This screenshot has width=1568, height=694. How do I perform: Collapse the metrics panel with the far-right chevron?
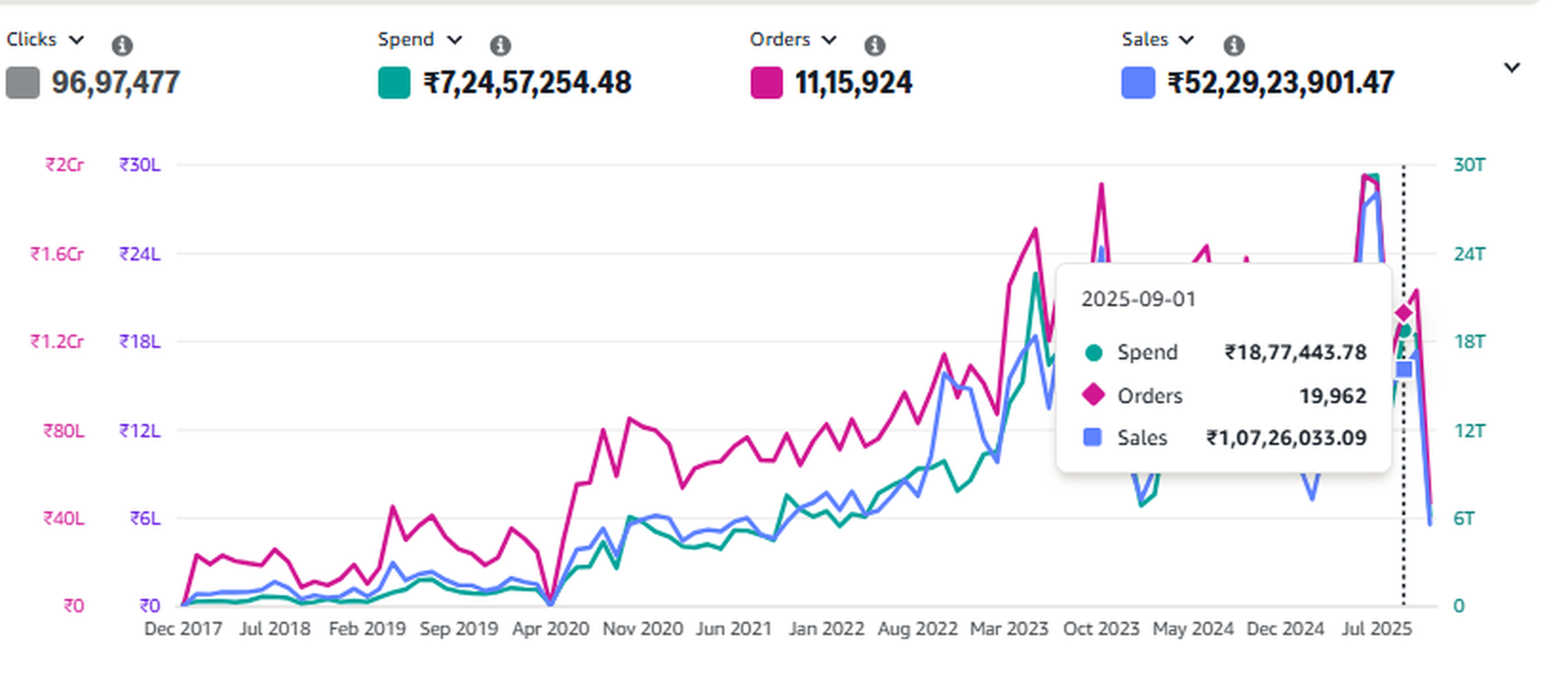click(1512, 67)
